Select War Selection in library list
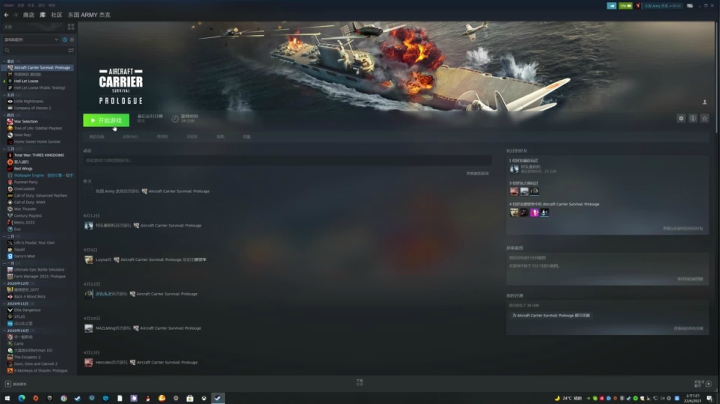This screenshot has height=404, width=720. click(25, 121)
